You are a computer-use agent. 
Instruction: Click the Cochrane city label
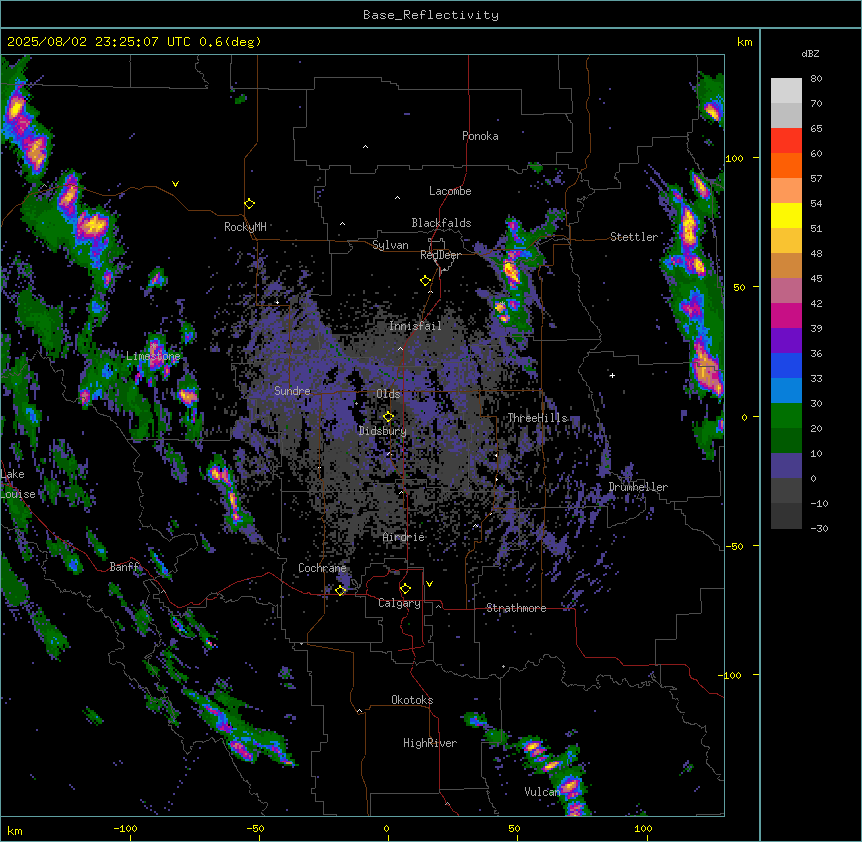pyautogui.click(x=322, y=568)
